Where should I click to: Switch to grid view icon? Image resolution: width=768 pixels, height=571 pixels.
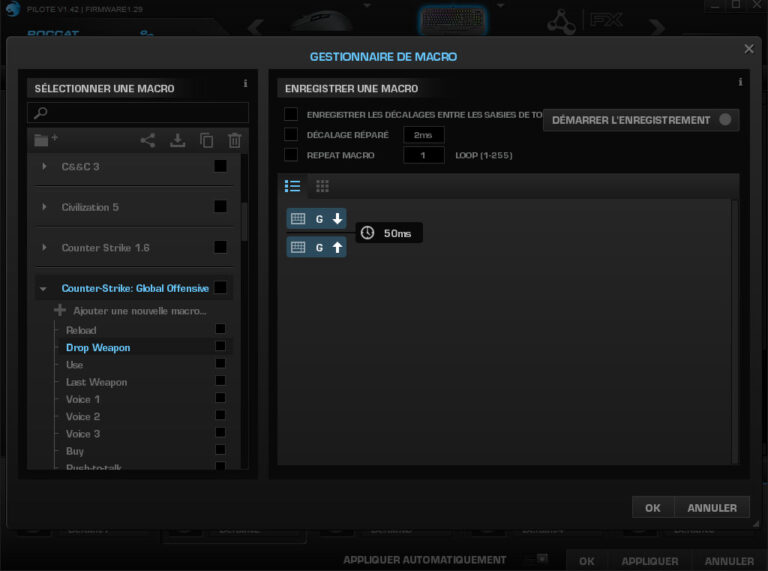coord(322,186)
